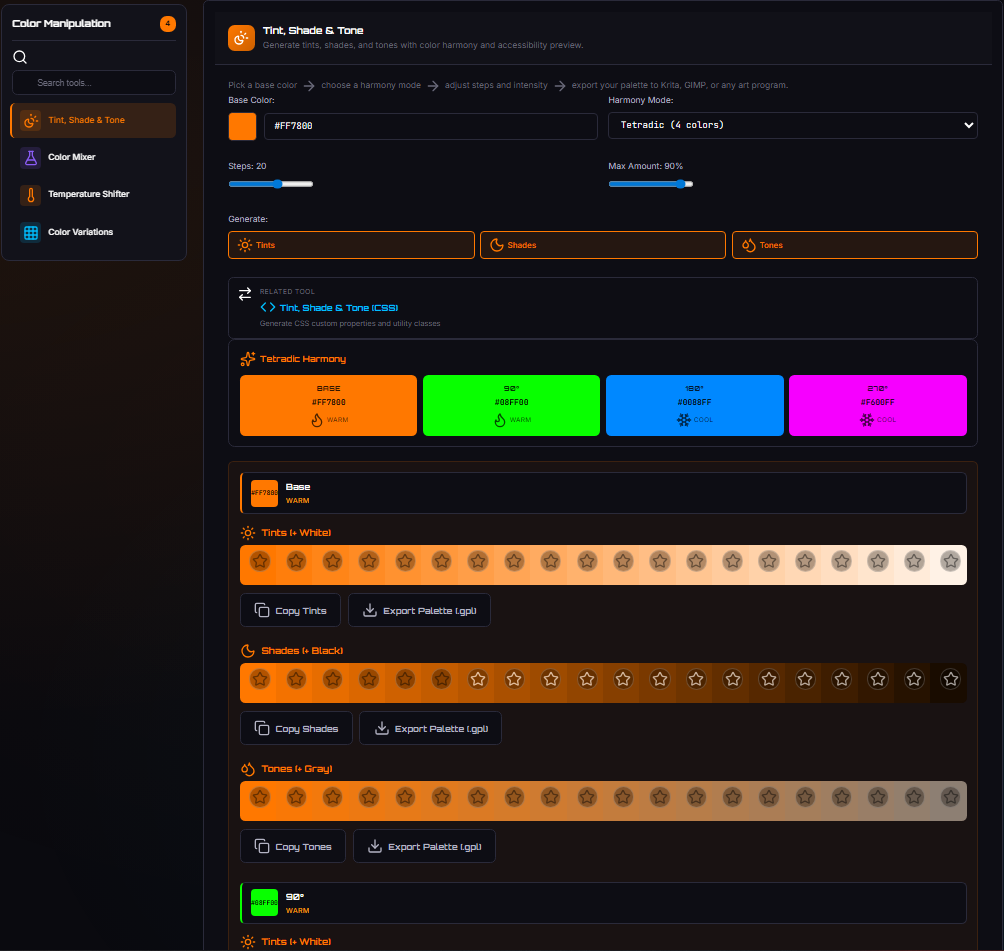Open the Harmony Mode dropdown

pyautogui.click(x=792, y=125)
